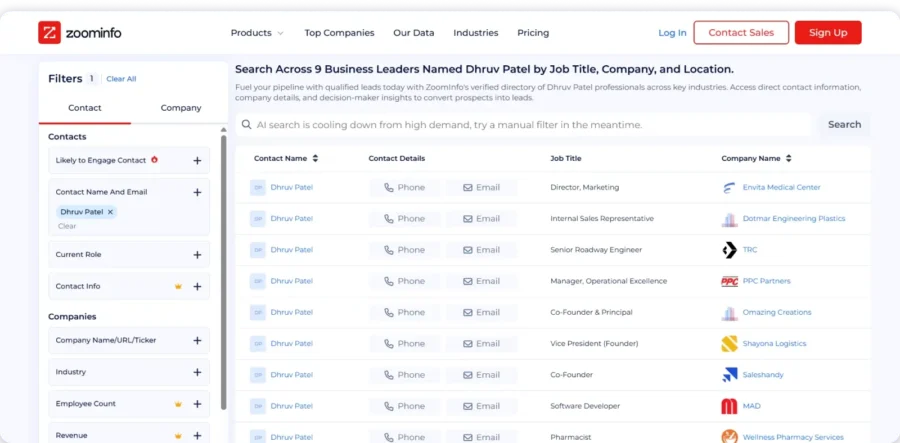This screenshot has width=900, height=443.
Task: Click avatar for Director, Marketing row
Action: 258,188
